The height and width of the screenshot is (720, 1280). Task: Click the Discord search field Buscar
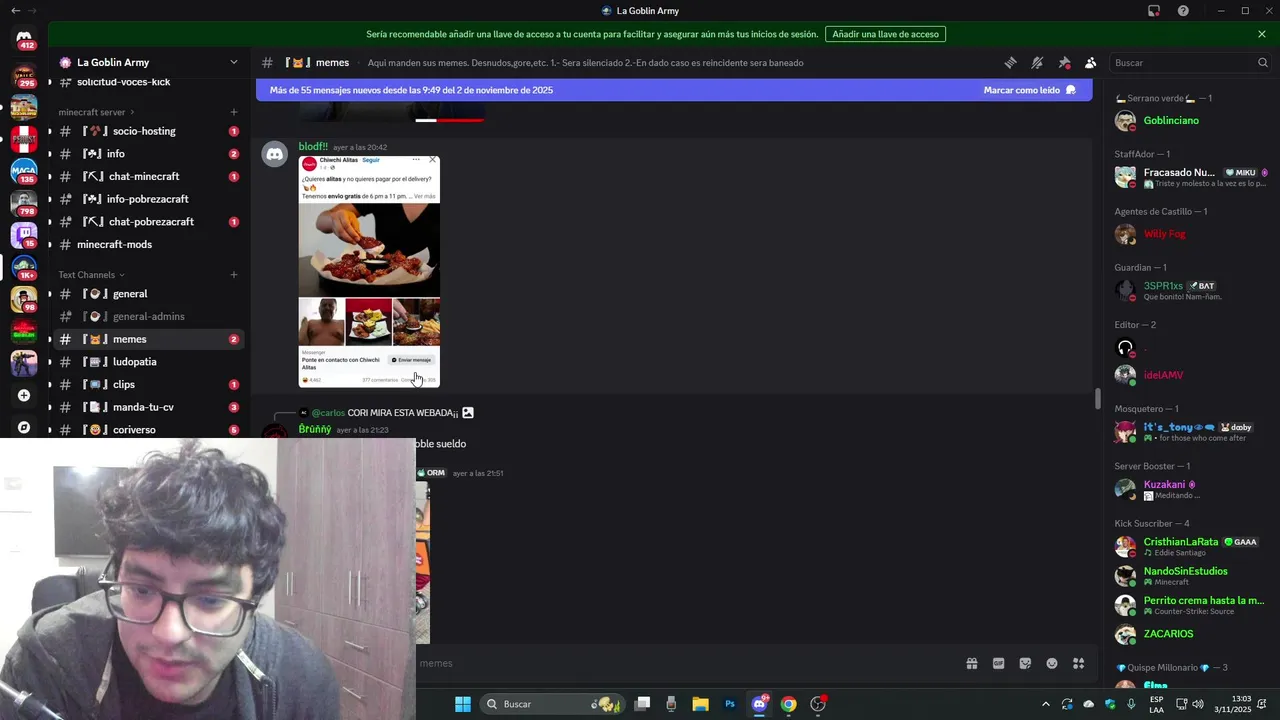[1190, 62]
